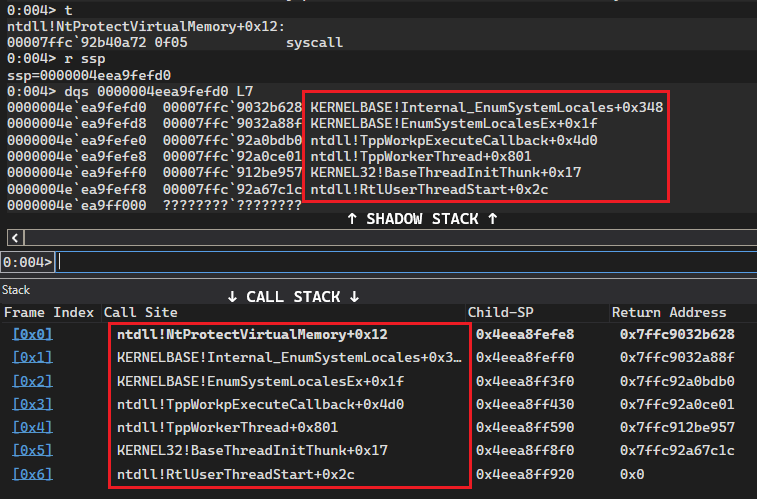This screenshot has width=757, height=499.
Task: Click return address 0x7ffc92a0bdb0
Action: [677, 381]
